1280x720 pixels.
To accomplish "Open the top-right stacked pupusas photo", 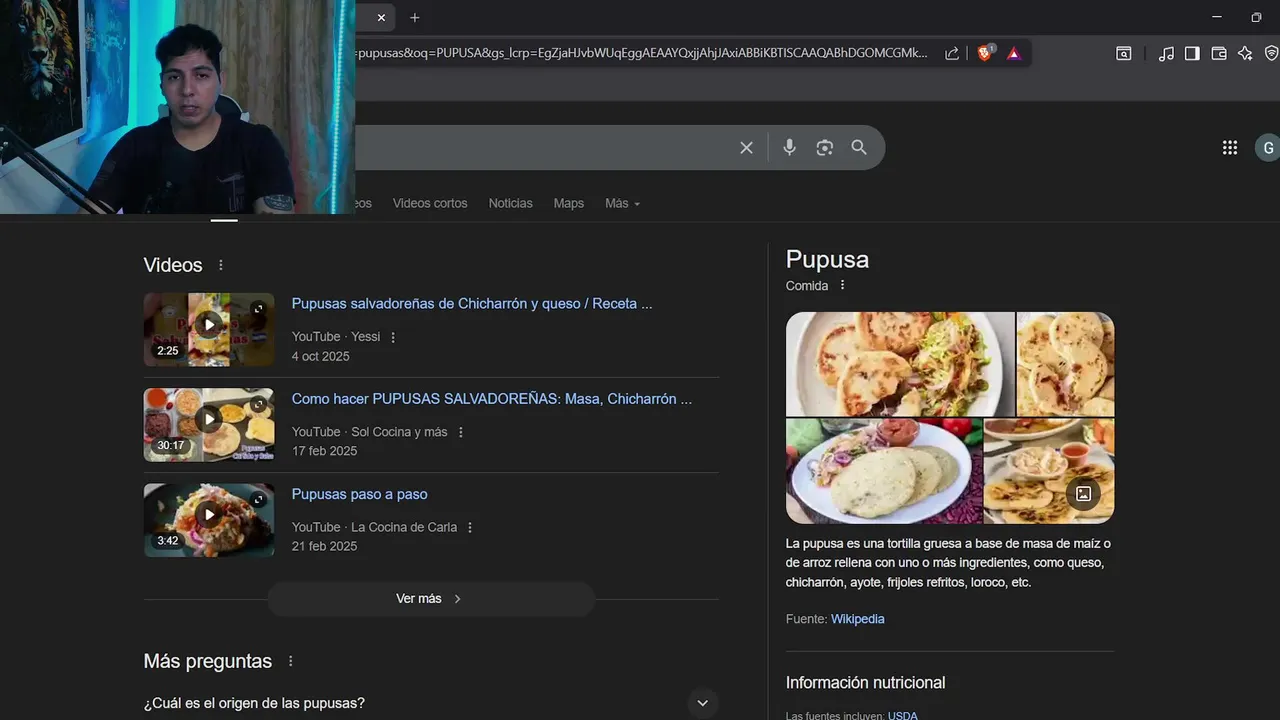I will 1065,364.
